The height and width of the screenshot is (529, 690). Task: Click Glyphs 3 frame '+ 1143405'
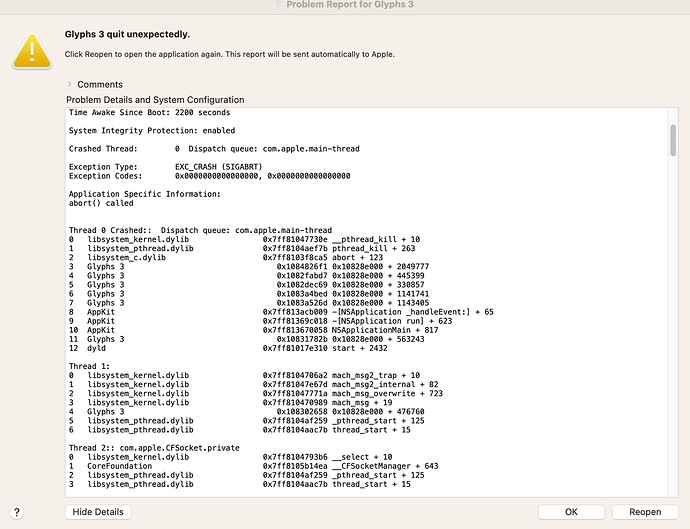[249, 303]
